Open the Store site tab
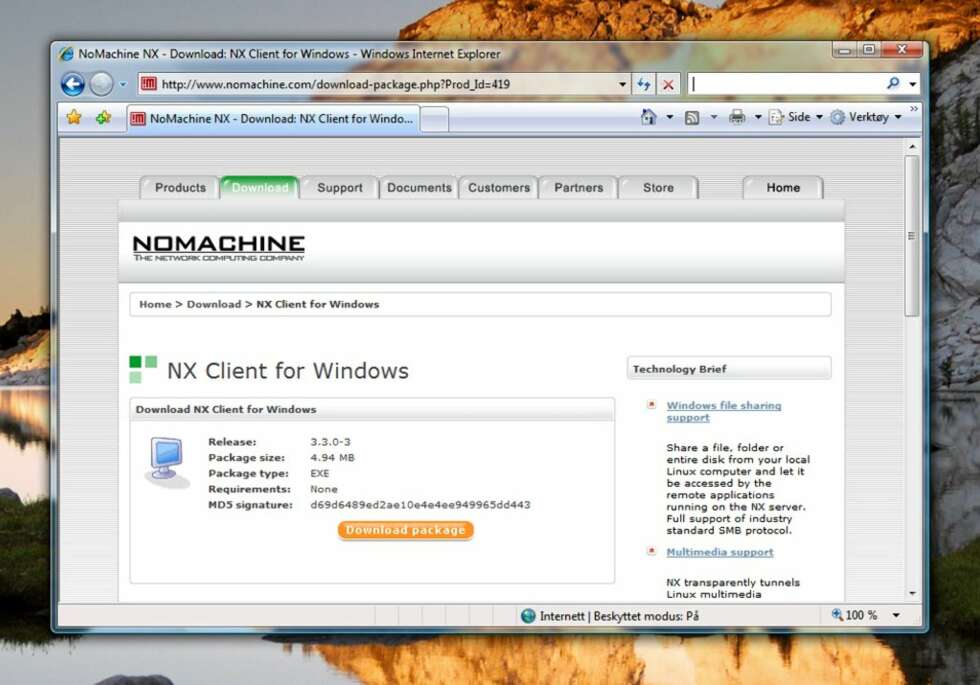 point(658,188)
